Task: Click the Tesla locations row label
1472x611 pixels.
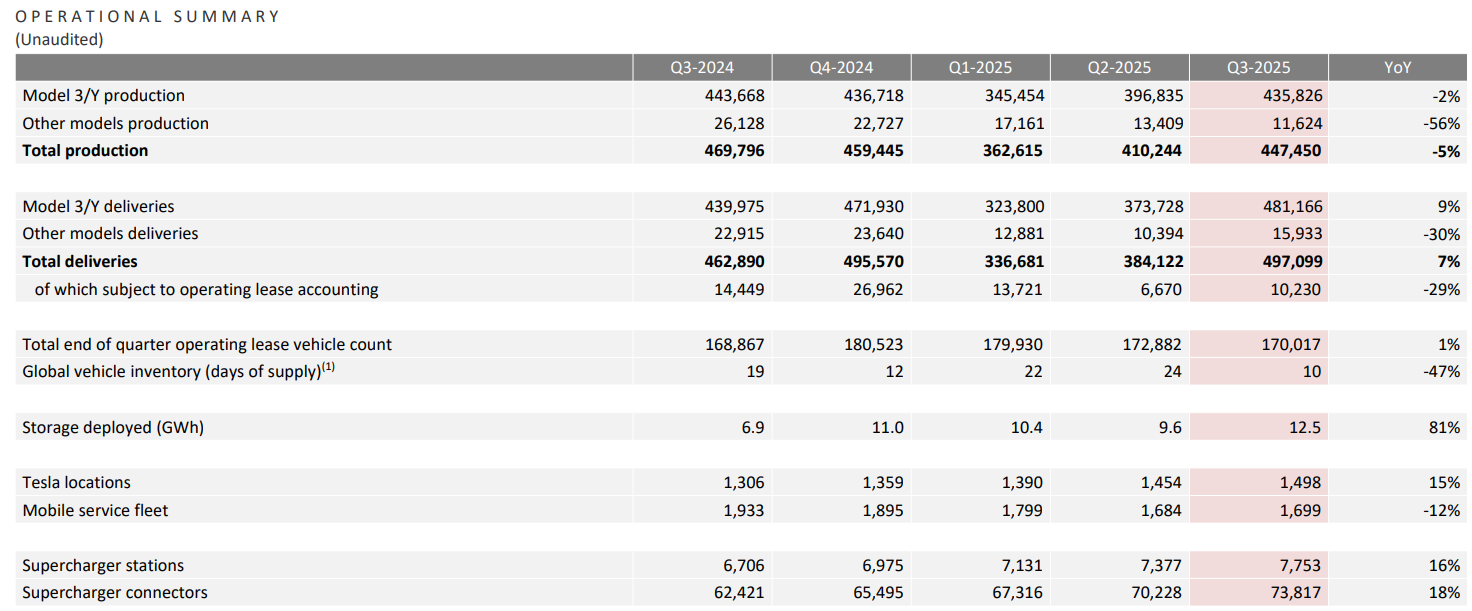Action: click(76, 482)
